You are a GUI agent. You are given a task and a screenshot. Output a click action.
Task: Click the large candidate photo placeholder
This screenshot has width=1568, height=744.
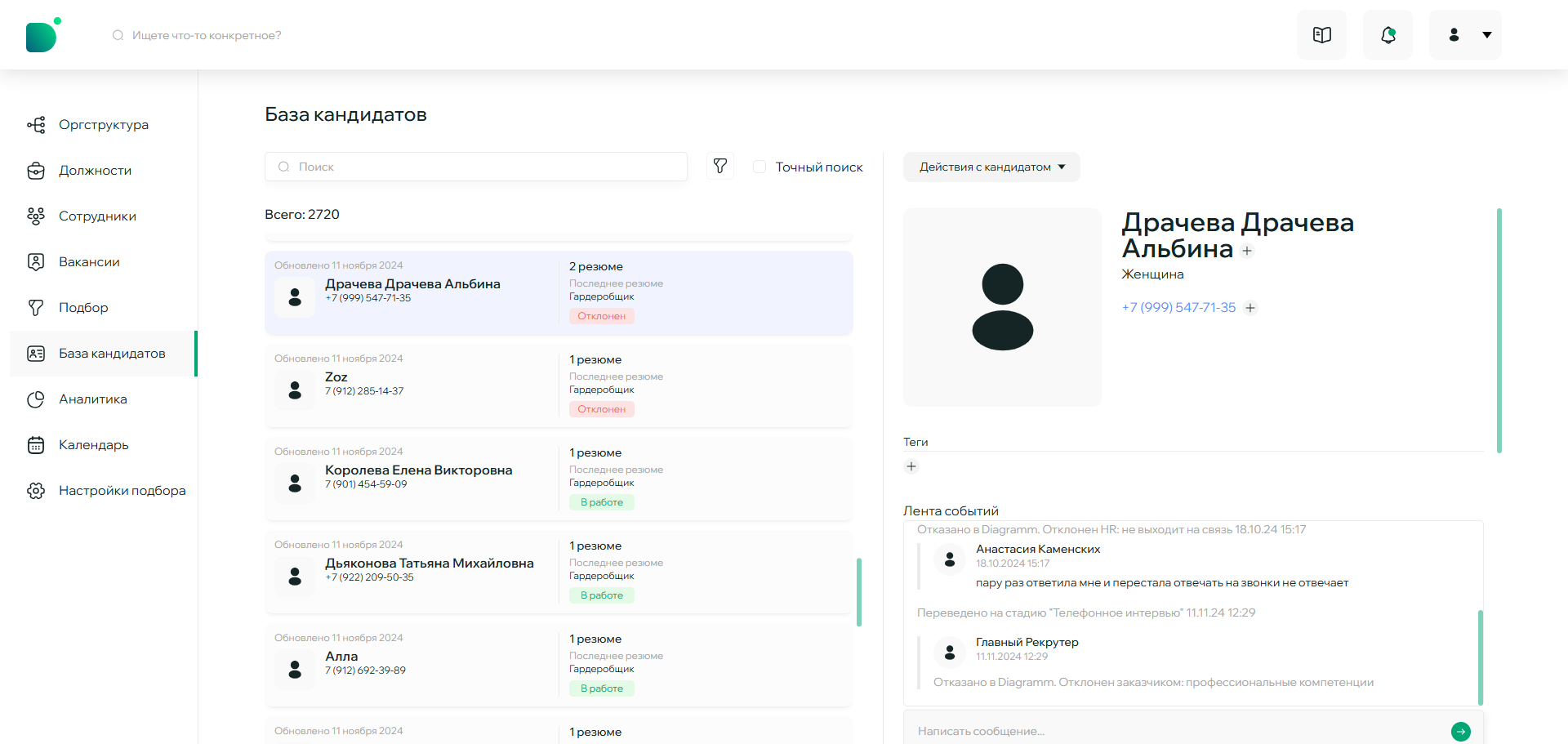pos(1002,307)
